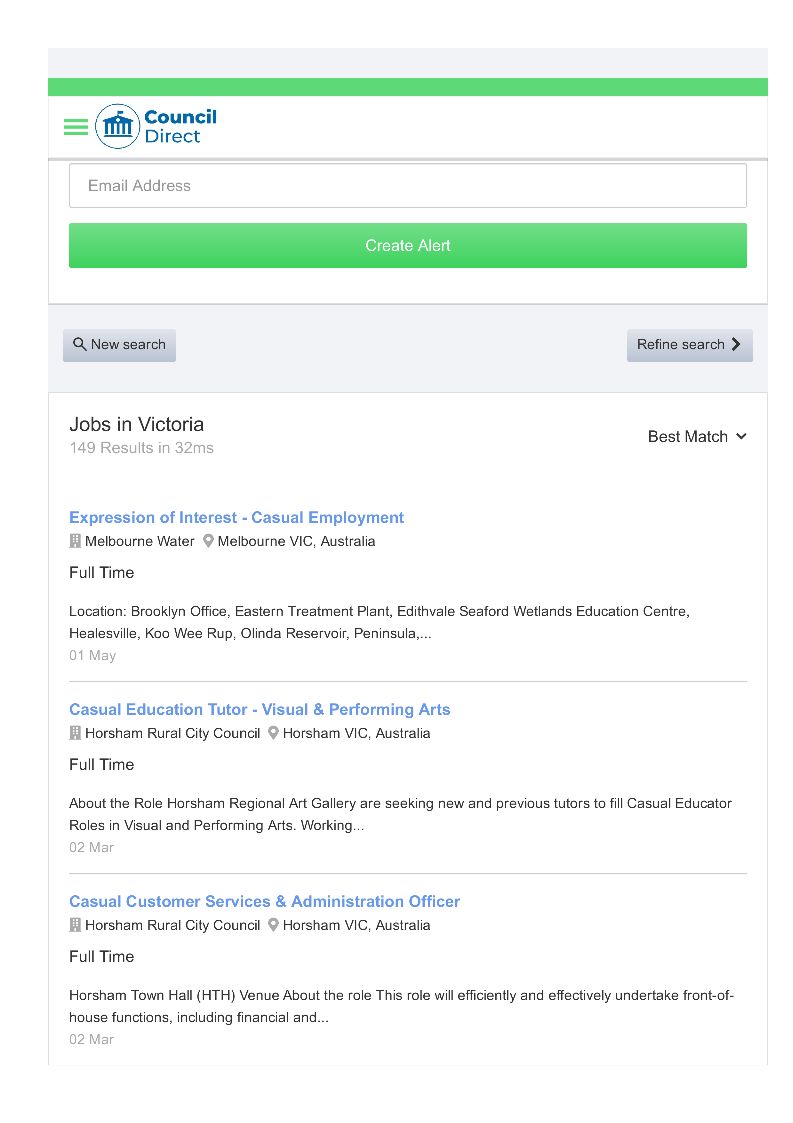Open Casual Education Tutor - Visual & Performing Arts
Image resolution: width=793 pixels, height=1123 pixels.
[x=259, y=709]
